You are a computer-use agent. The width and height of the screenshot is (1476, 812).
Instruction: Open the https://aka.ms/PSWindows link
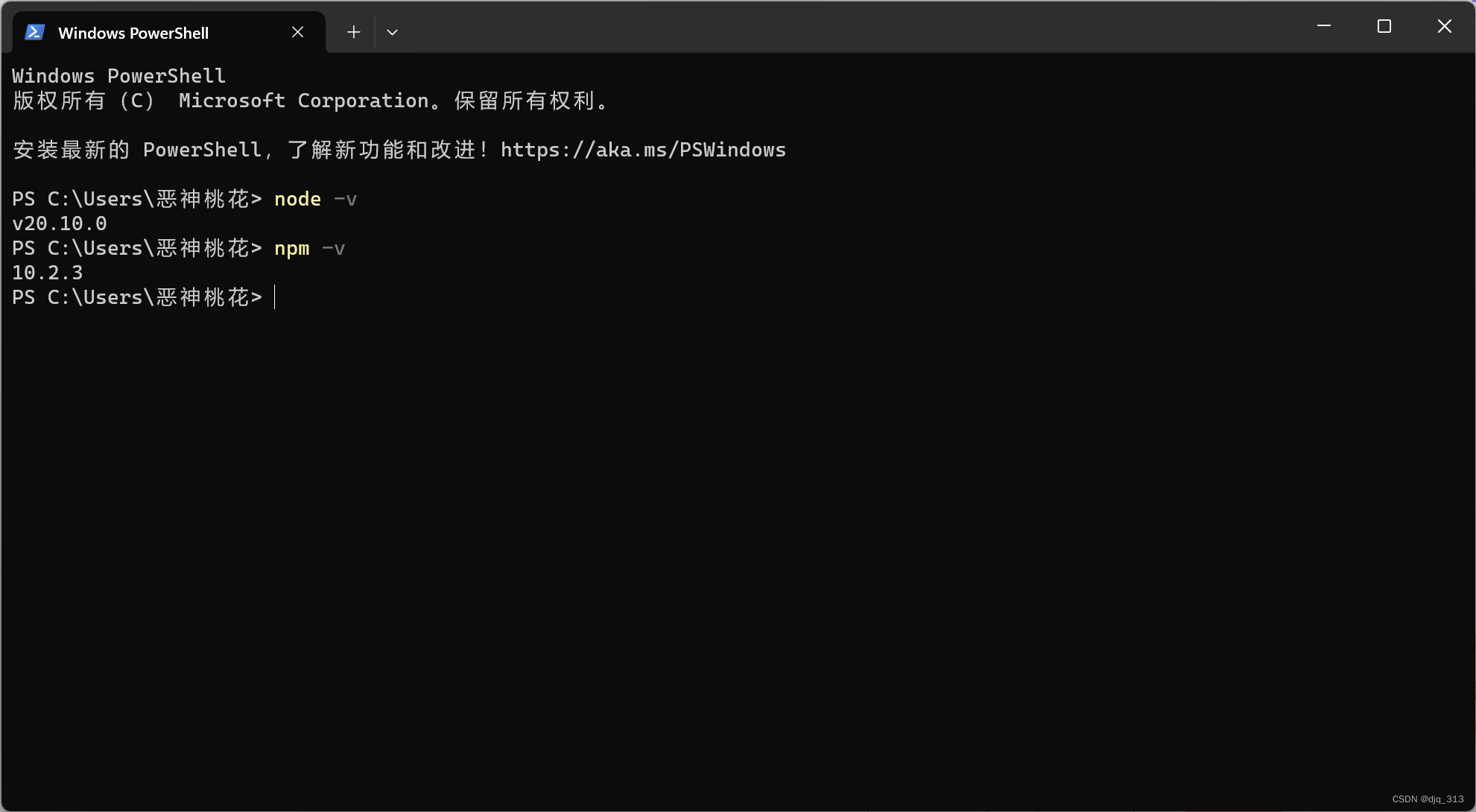(x=642, y=150)
